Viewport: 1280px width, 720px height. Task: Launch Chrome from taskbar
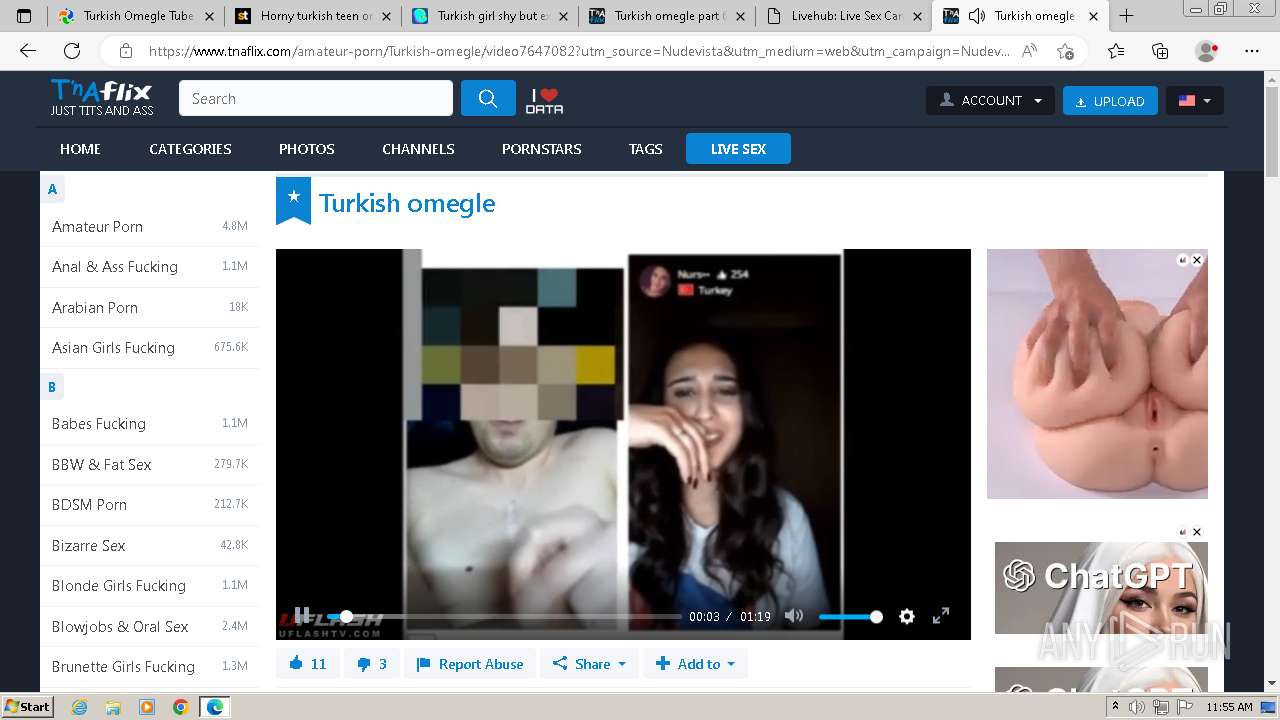180,707
